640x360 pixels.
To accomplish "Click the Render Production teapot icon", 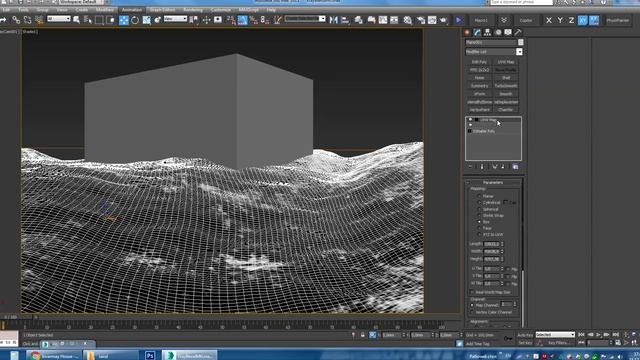I will (x=444, y=20).
